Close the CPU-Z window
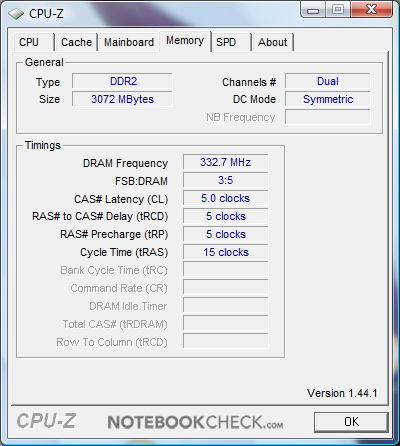 [x=371, y=10]
